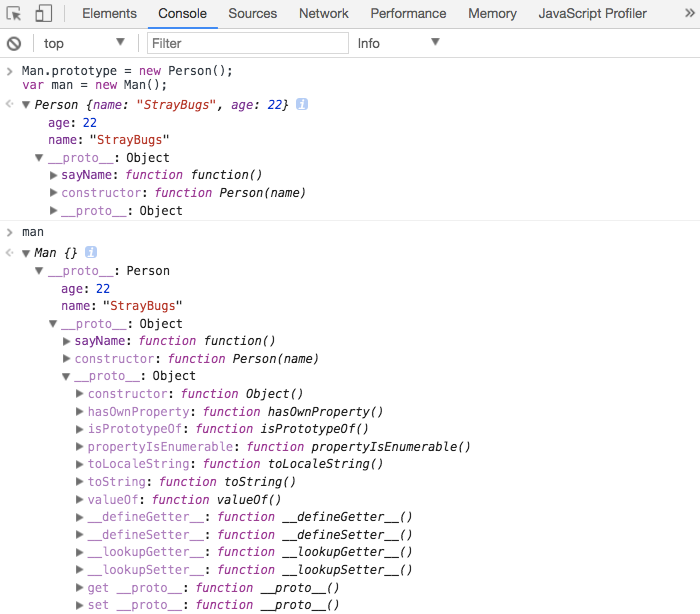Select the Console tab
This screenshot has width=700, height=614.
click(x=182, y=13)
